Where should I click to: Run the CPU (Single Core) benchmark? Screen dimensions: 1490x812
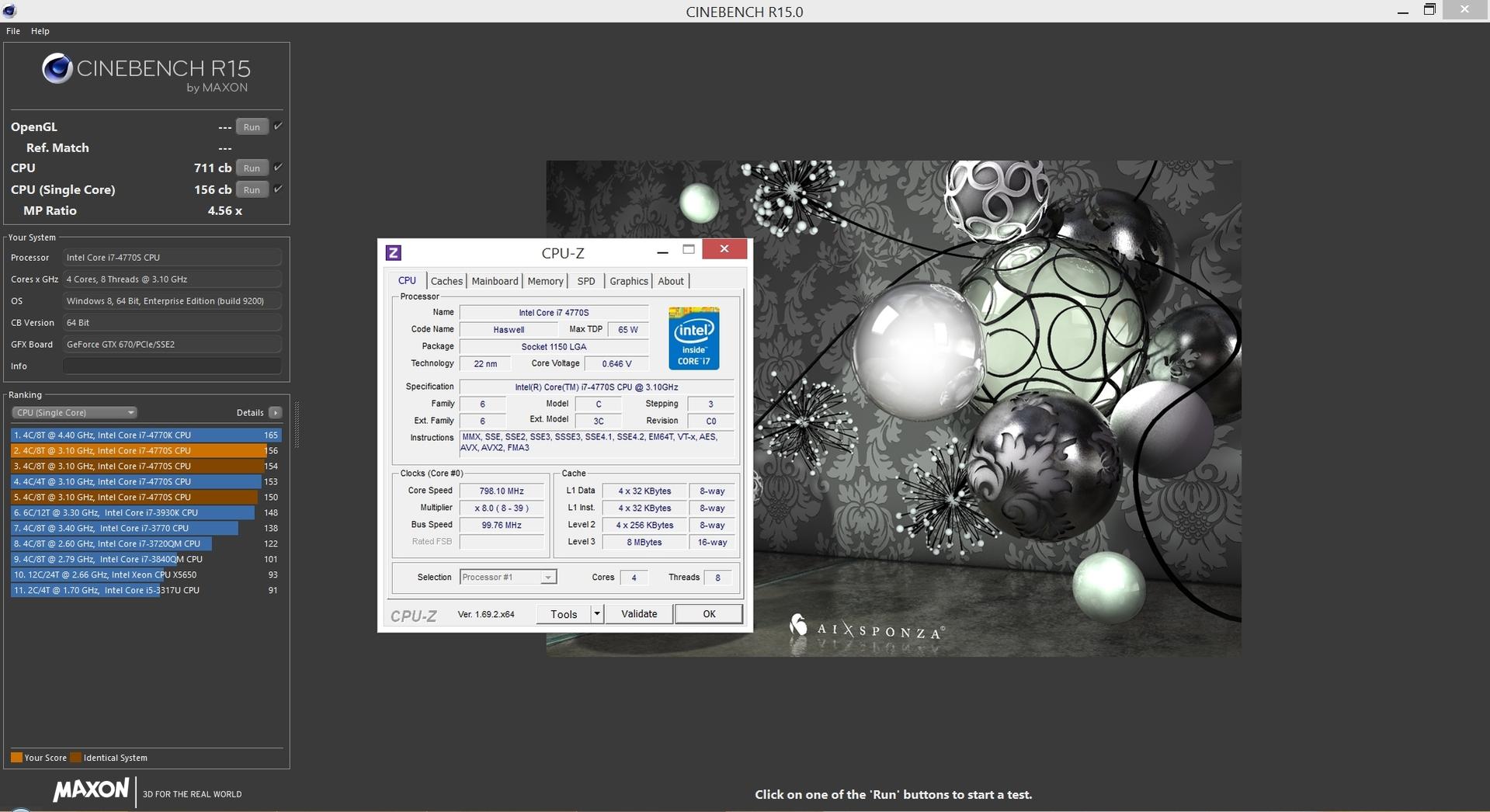point(252,189)
